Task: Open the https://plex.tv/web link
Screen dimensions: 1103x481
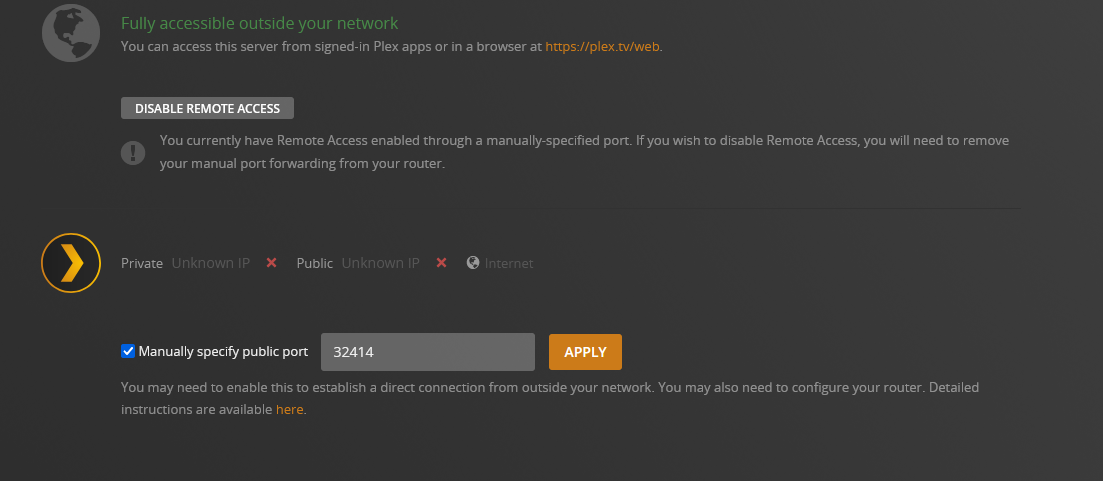Action: 603,47
